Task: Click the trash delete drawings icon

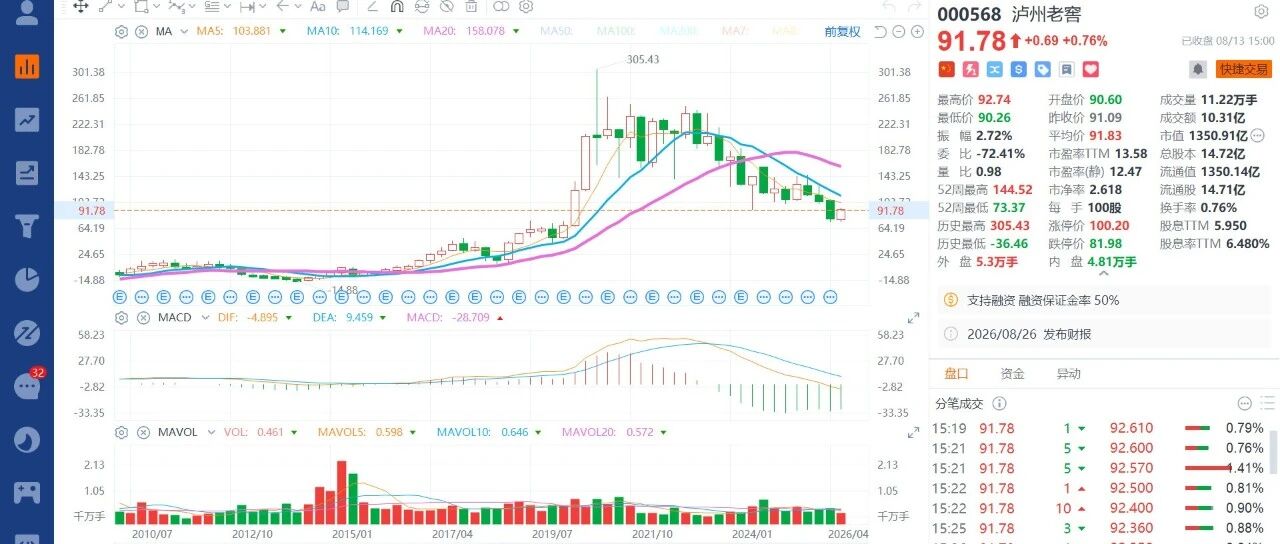Action: click(x=471, y=6)
